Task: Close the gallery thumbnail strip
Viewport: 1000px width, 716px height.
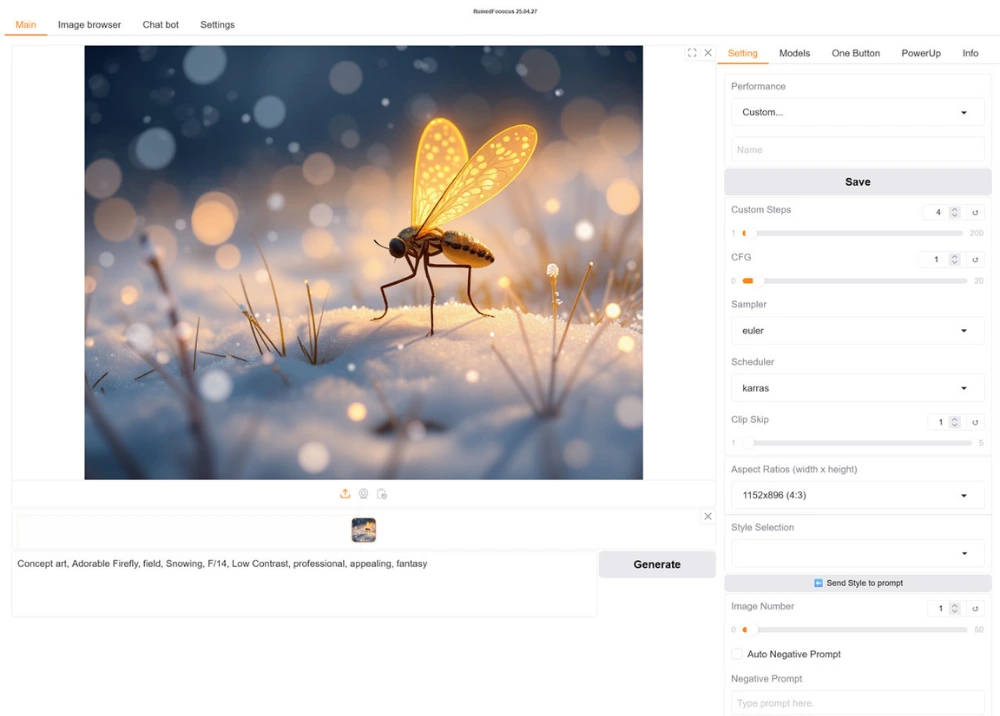Action: point(708,516)
